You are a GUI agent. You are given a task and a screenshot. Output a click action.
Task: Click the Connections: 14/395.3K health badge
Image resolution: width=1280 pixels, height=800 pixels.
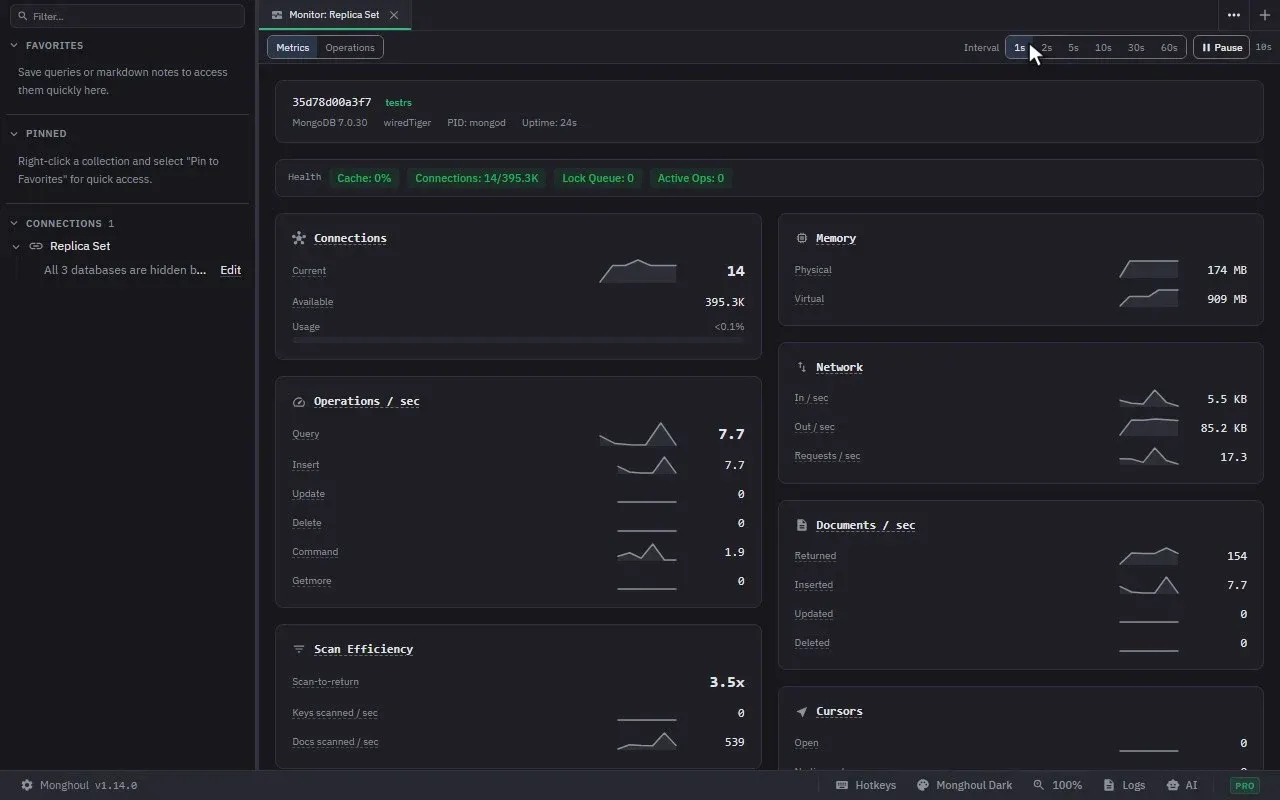coord(477,178)
